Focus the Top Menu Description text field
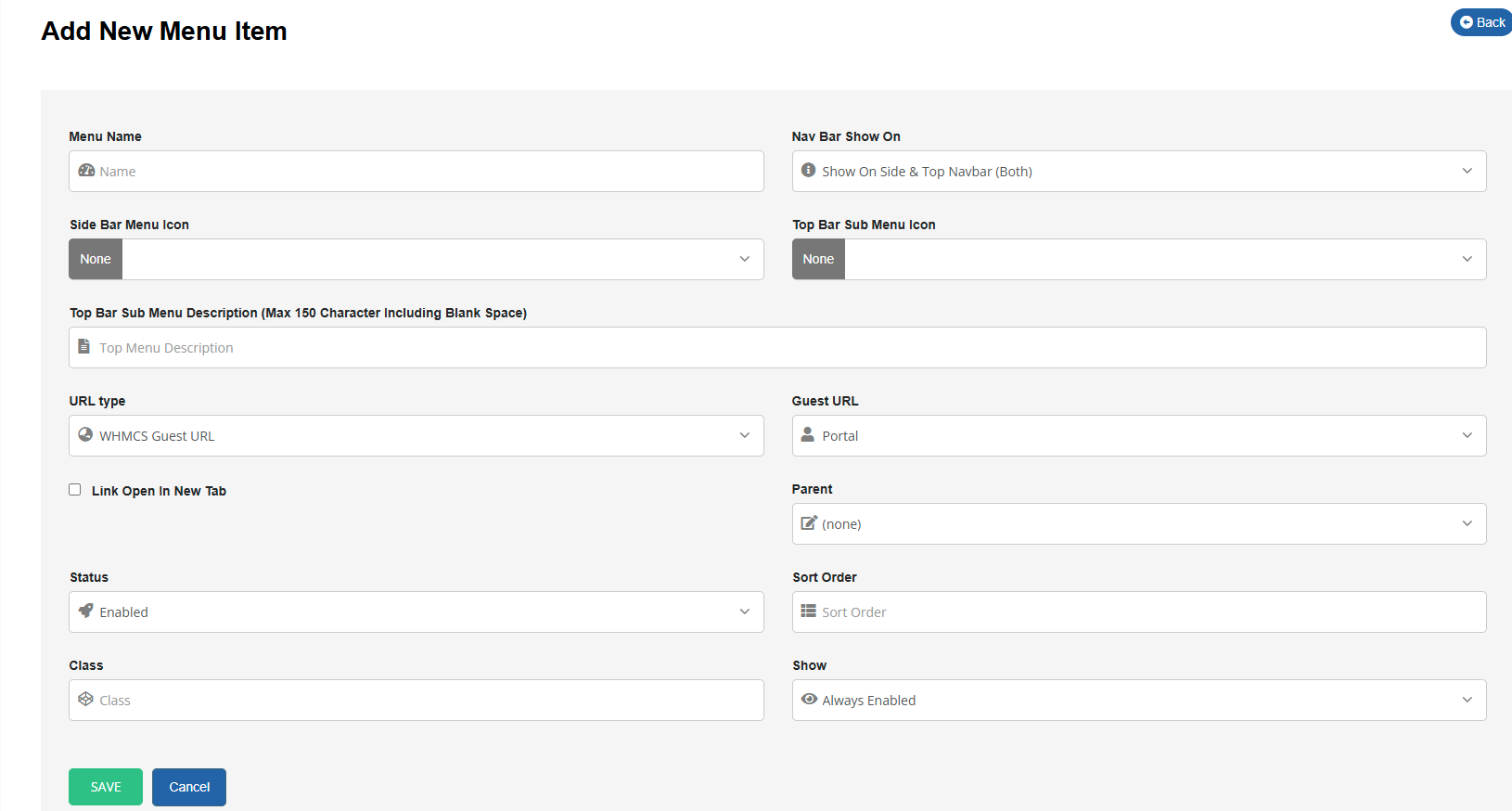Viewport: 1512px width, 811px height. (788, 348)
